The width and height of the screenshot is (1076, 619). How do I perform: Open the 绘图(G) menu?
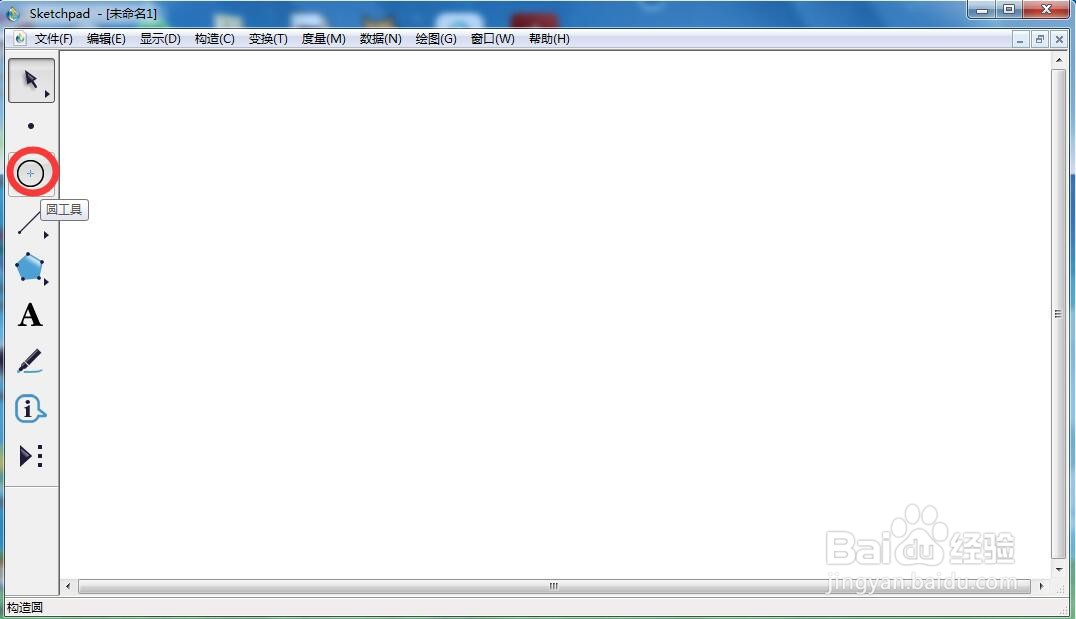coord(436,39)
